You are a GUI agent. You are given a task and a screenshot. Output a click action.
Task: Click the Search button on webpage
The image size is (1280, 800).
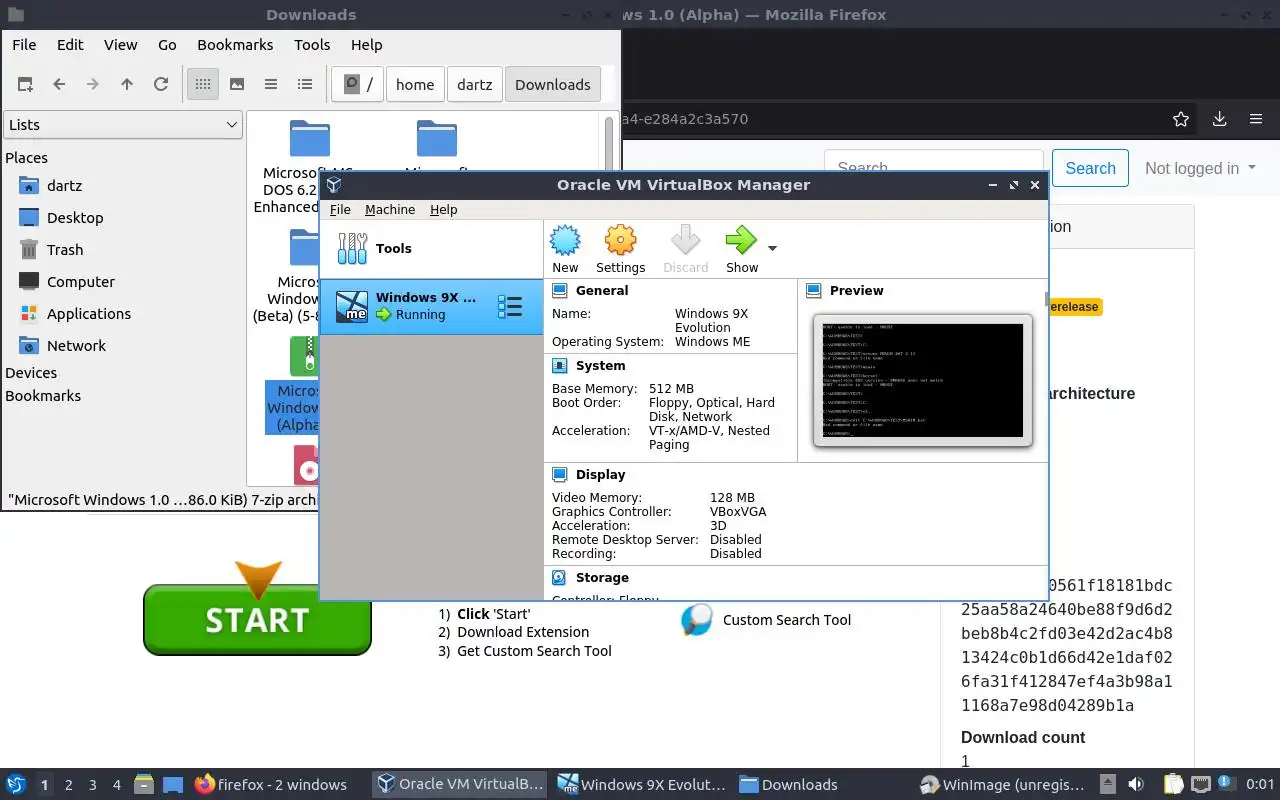pyautogui.click(x=1090, y=168)
